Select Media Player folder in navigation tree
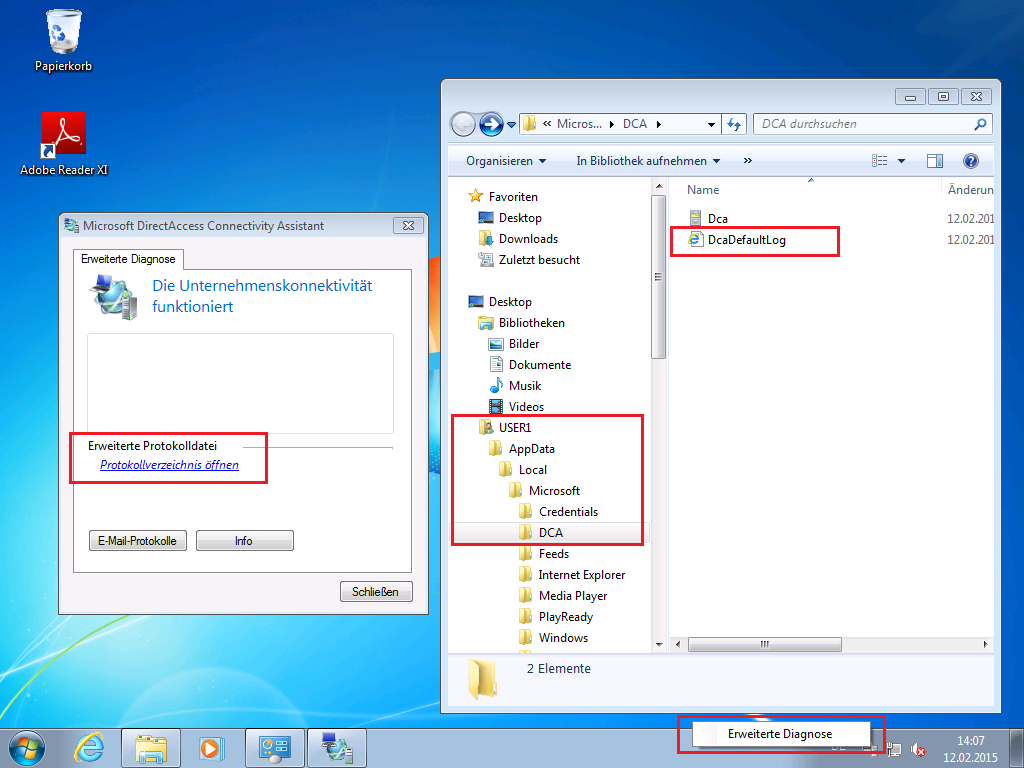This screenshot has height=768, width=1024. pos(563,596)
